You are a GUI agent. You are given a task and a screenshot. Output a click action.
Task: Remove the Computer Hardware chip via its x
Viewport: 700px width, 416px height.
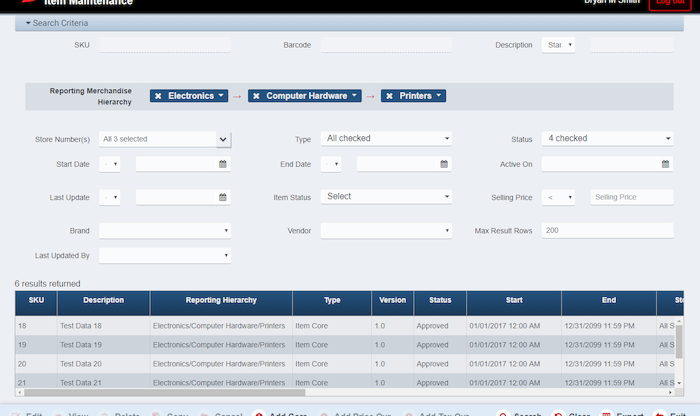[x=256, y=96]
